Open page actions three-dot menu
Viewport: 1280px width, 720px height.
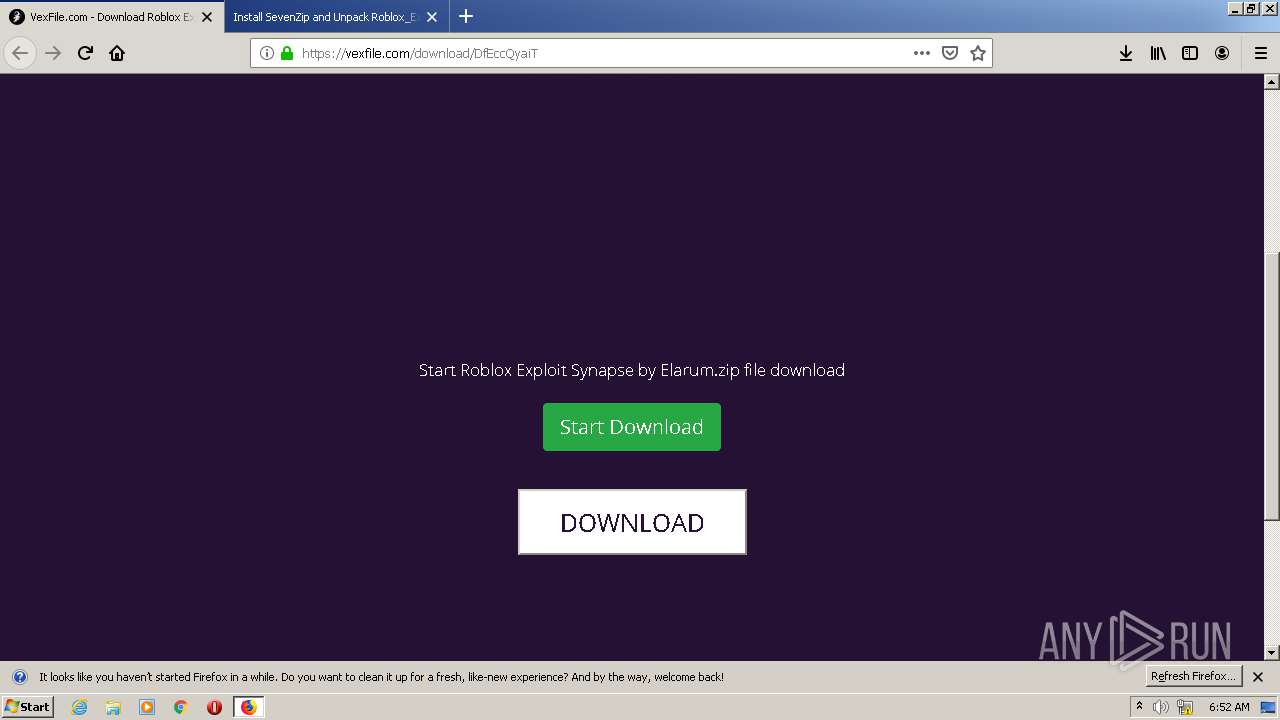922,53
